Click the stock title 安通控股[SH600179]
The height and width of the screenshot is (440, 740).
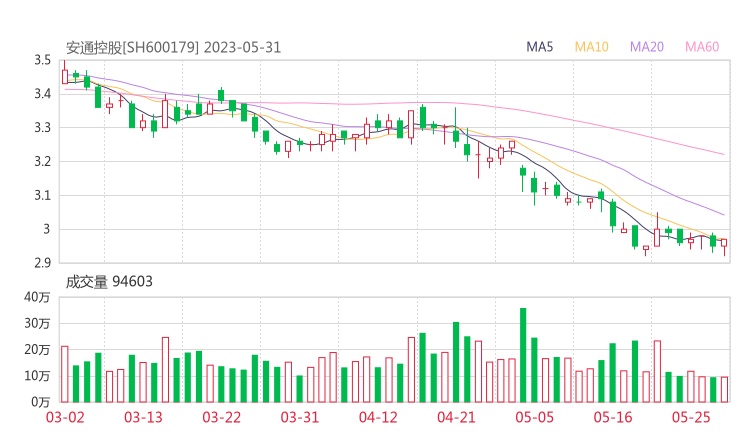tap(132, 48)
